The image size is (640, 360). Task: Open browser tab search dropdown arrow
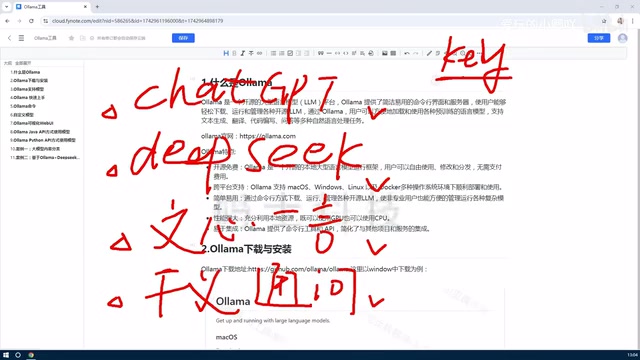tap(7, 7)
